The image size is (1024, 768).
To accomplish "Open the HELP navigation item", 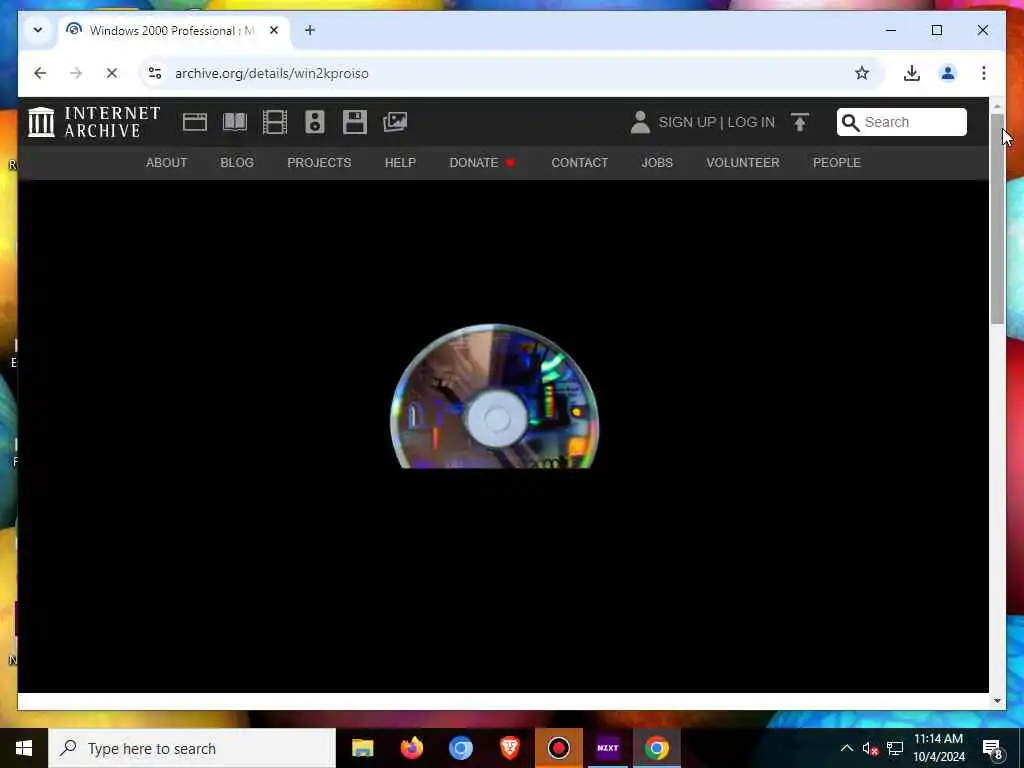I will tap(400, 163).
